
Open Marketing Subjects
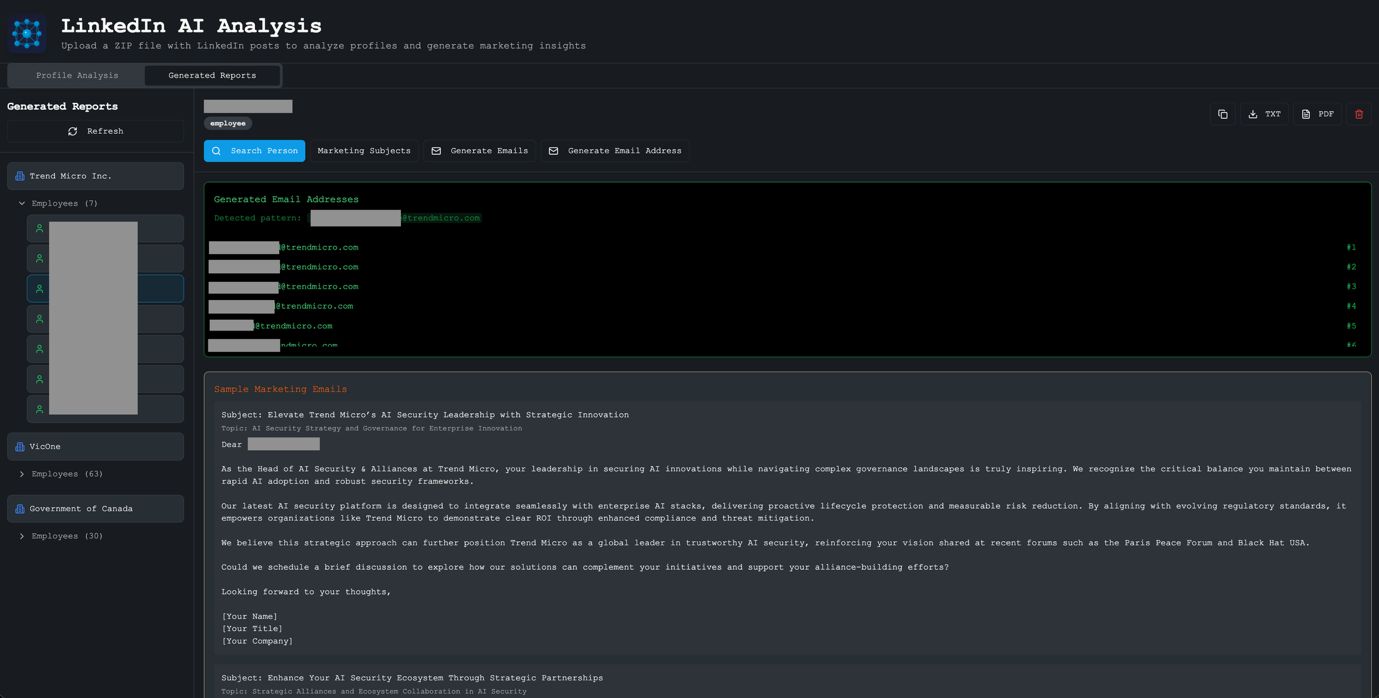pyautogui.click(x=364, y=151)
